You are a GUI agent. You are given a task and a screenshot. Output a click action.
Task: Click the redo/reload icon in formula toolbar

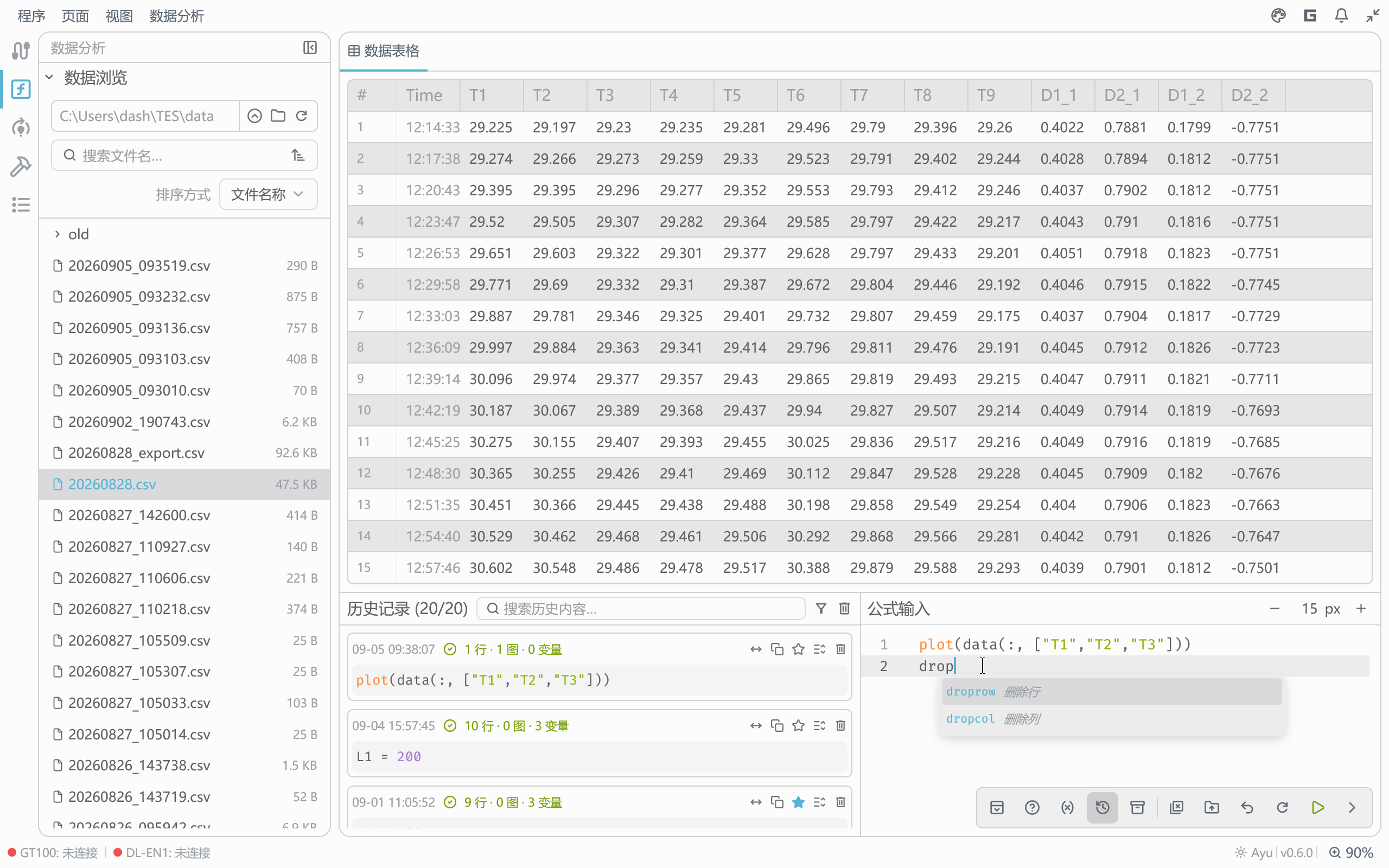pyautogui.click(x=1283, y=808)
